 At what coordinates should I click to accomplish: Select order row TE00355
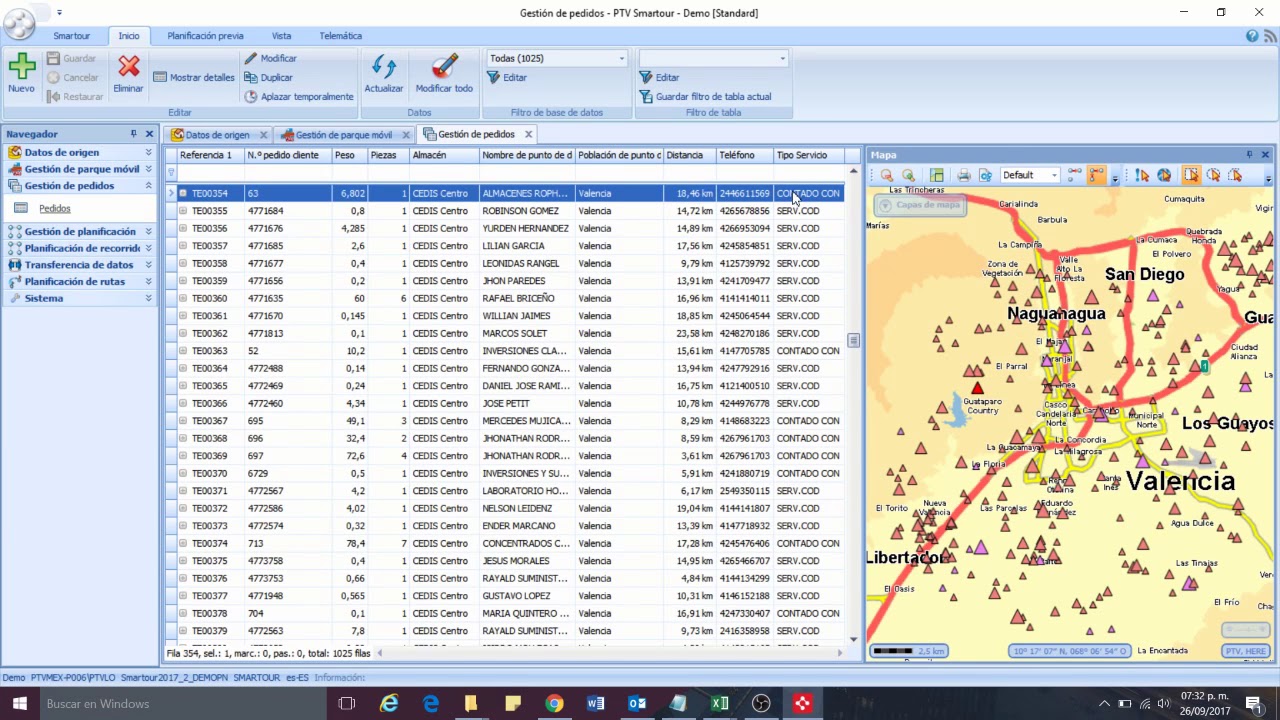[505, 211]
